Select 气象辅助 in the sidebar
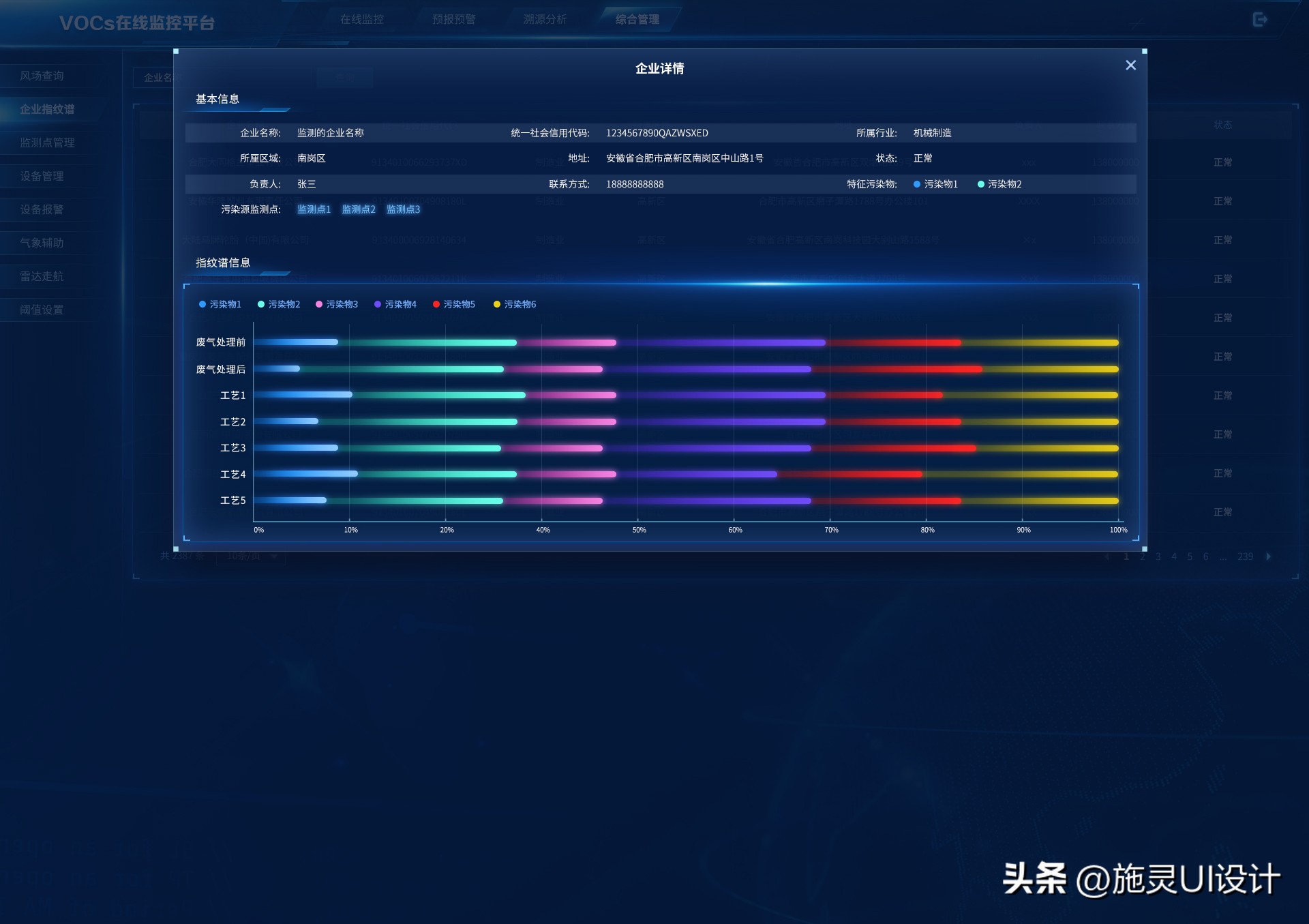 click(42, 242)
